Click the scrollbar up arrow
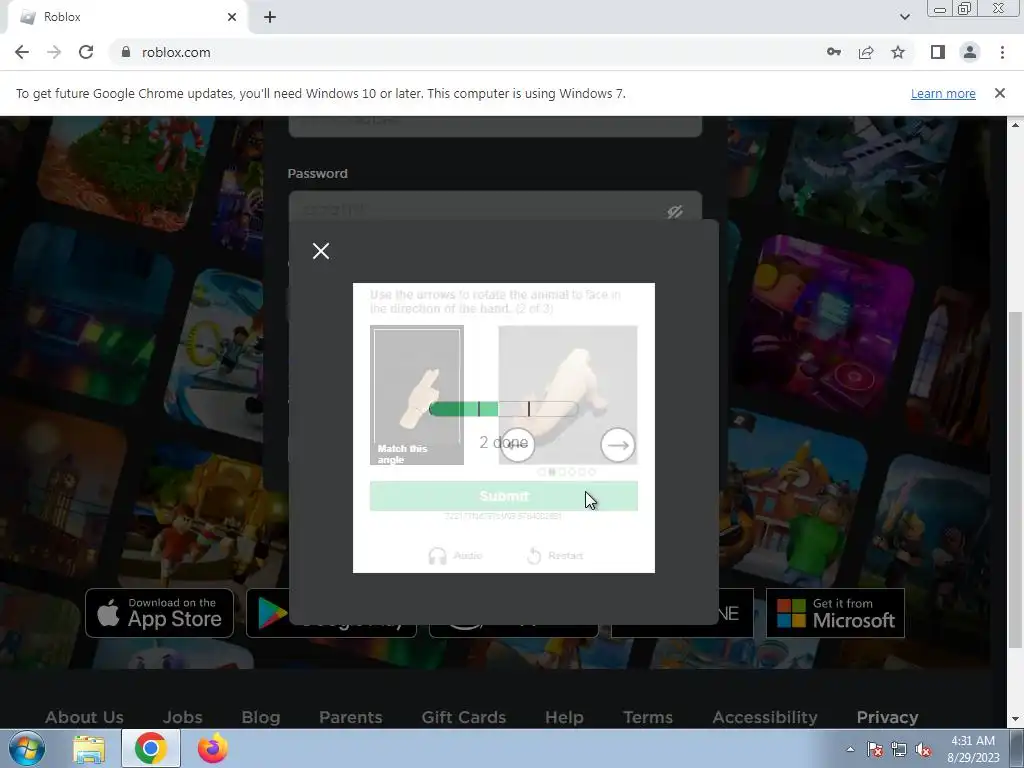 point(1015,124)
